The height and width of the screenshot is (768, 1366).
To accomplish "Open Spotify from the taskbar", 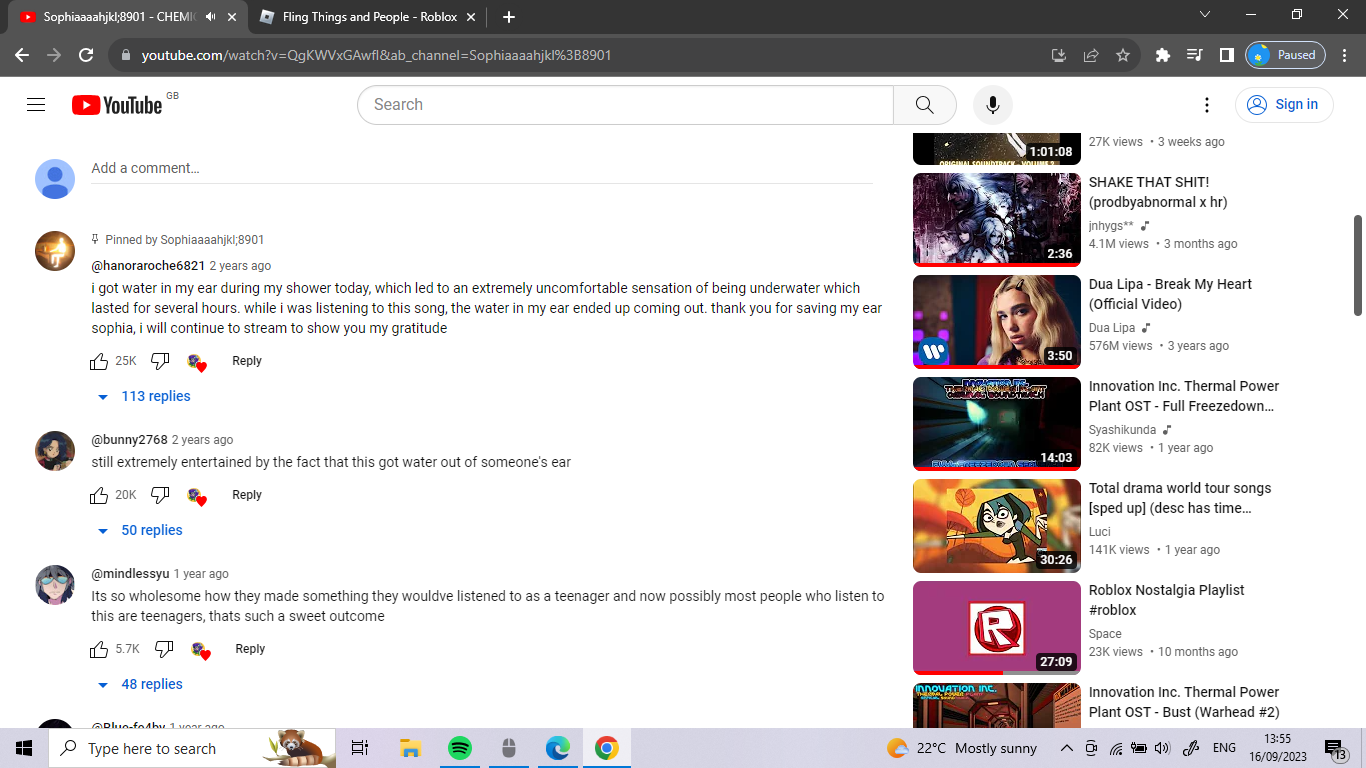I will pyautogui.click(x=459, y=748).
